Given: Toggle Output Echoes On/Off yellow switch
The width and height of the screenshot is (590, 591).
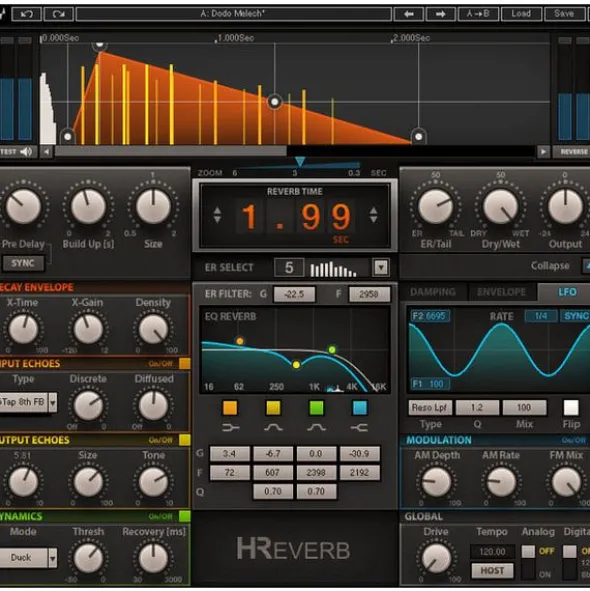Looking at the screenshot, I should coord(185,440).
